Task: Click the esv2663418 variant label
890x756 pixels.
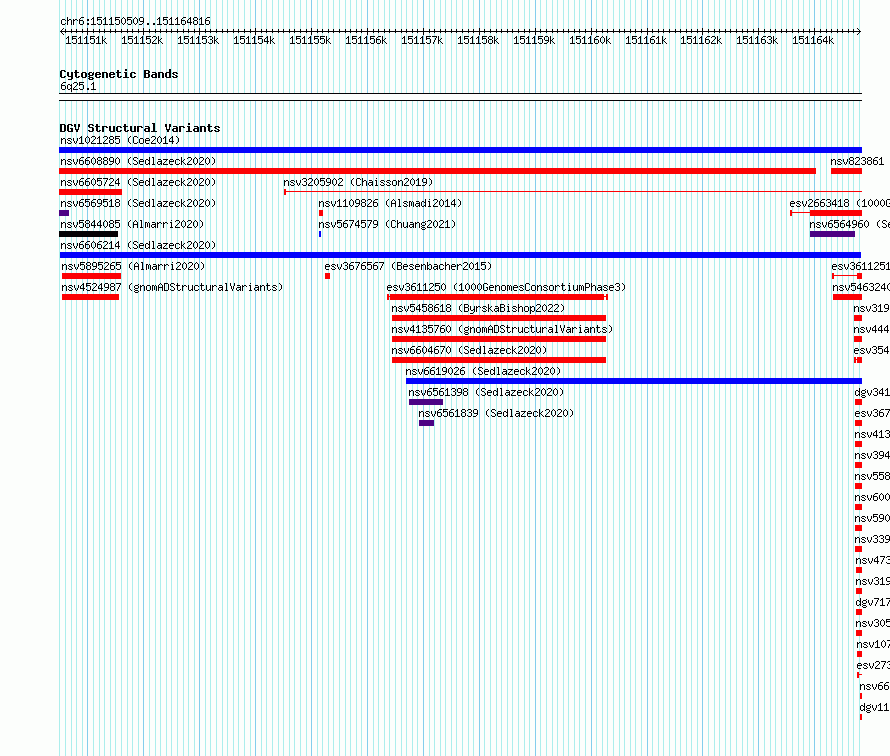Action: click(x=839, y=203)
